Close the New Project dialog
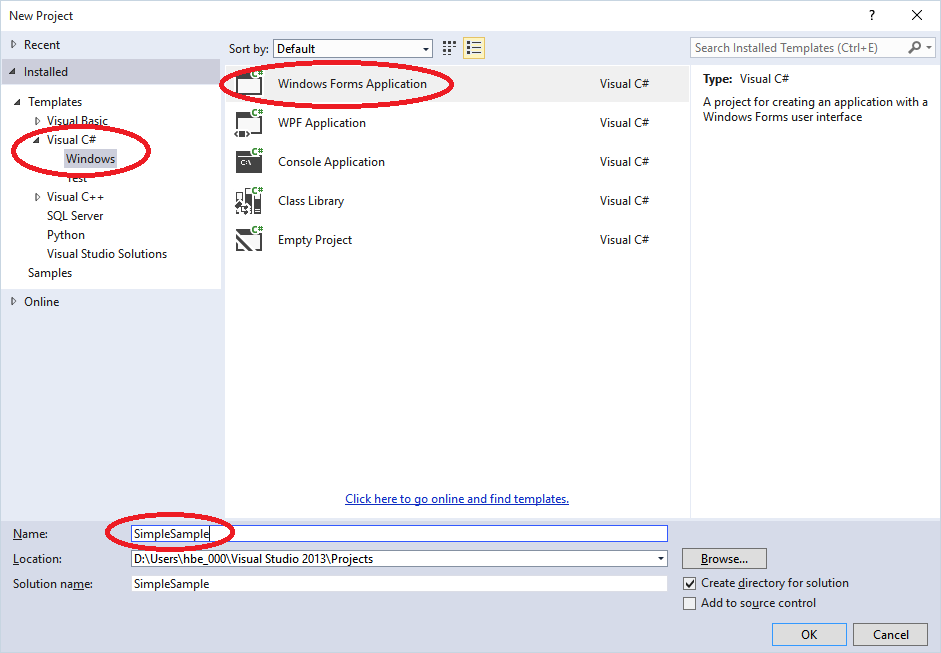The image size is (941, 653). pos(917,16)
